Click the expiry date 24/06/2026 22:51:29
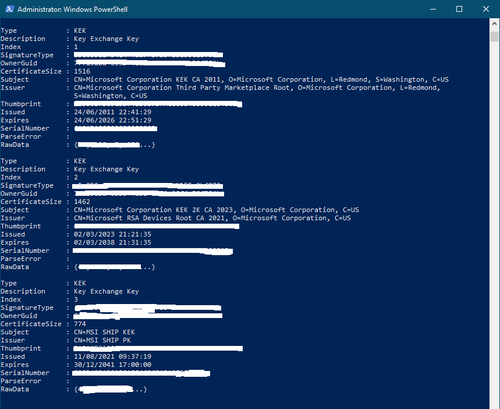500x409 pixels. [x=112, y=120]
